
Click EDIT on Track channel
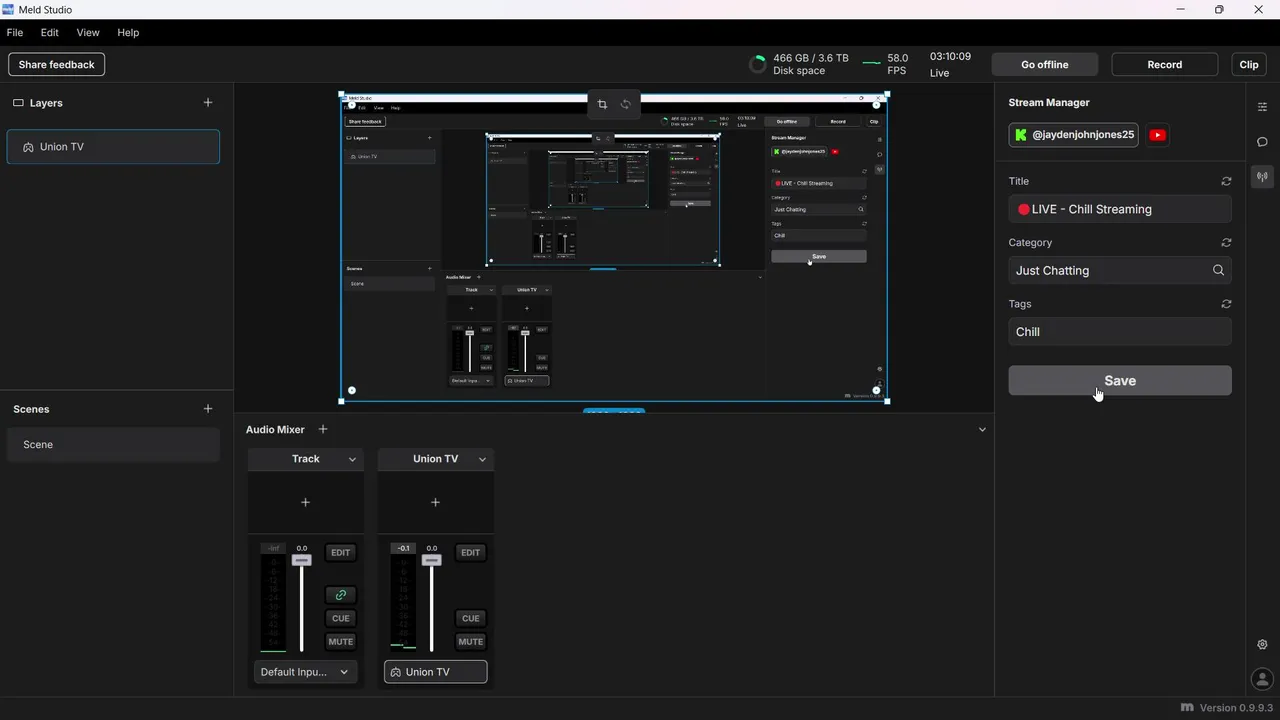341,553
